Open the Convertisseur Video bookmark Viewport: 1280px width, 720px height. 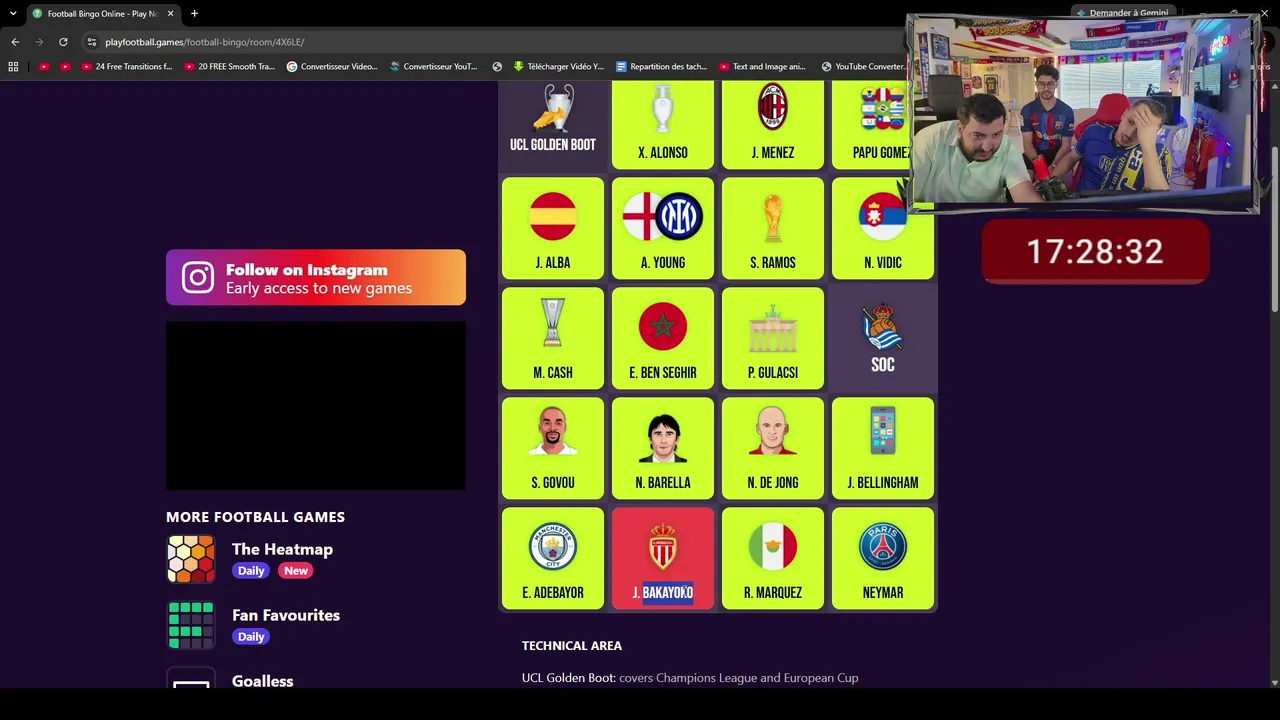point(332,67)
